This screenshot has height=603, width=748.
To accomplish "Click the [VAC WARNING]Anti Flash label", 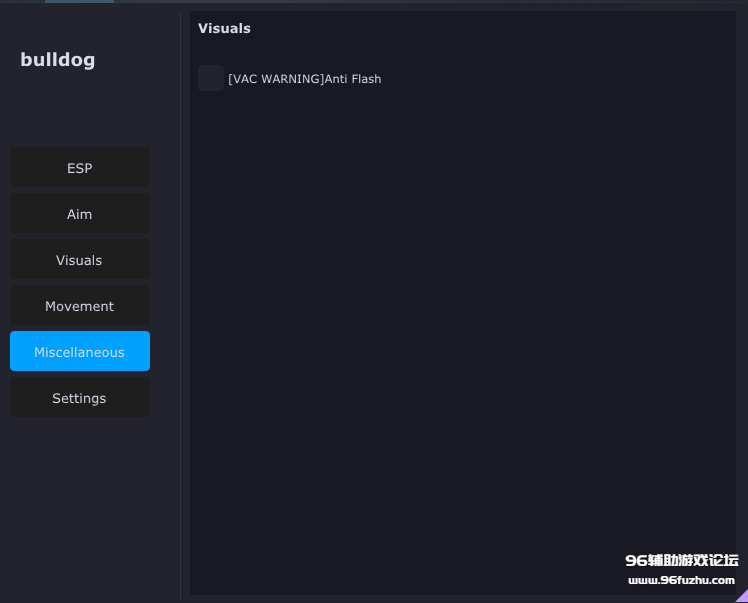I will tap(304, 79).
